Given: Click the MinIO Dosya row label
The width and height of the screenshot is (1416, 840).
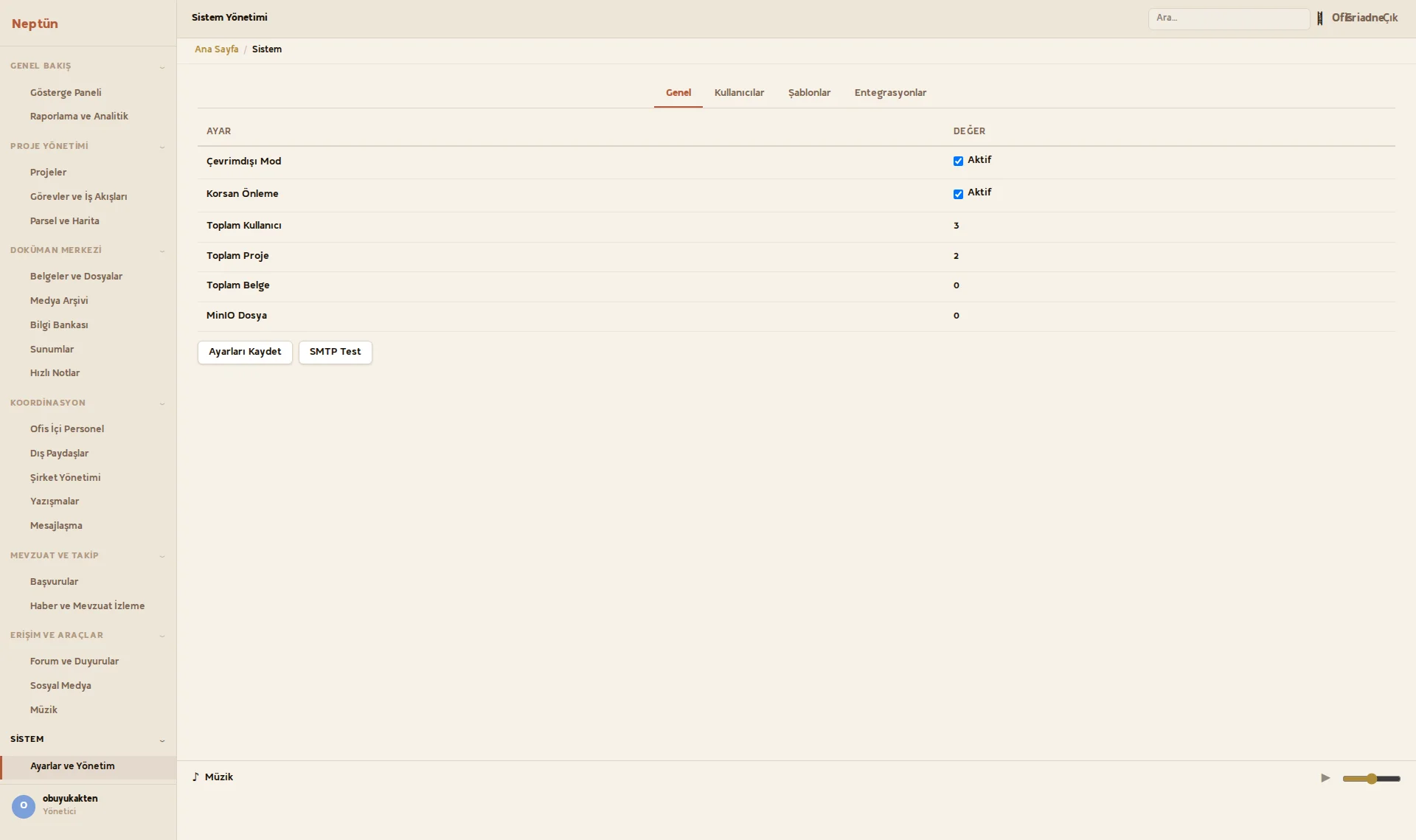Looking at the screenshot, I should (x=237, y=316).
